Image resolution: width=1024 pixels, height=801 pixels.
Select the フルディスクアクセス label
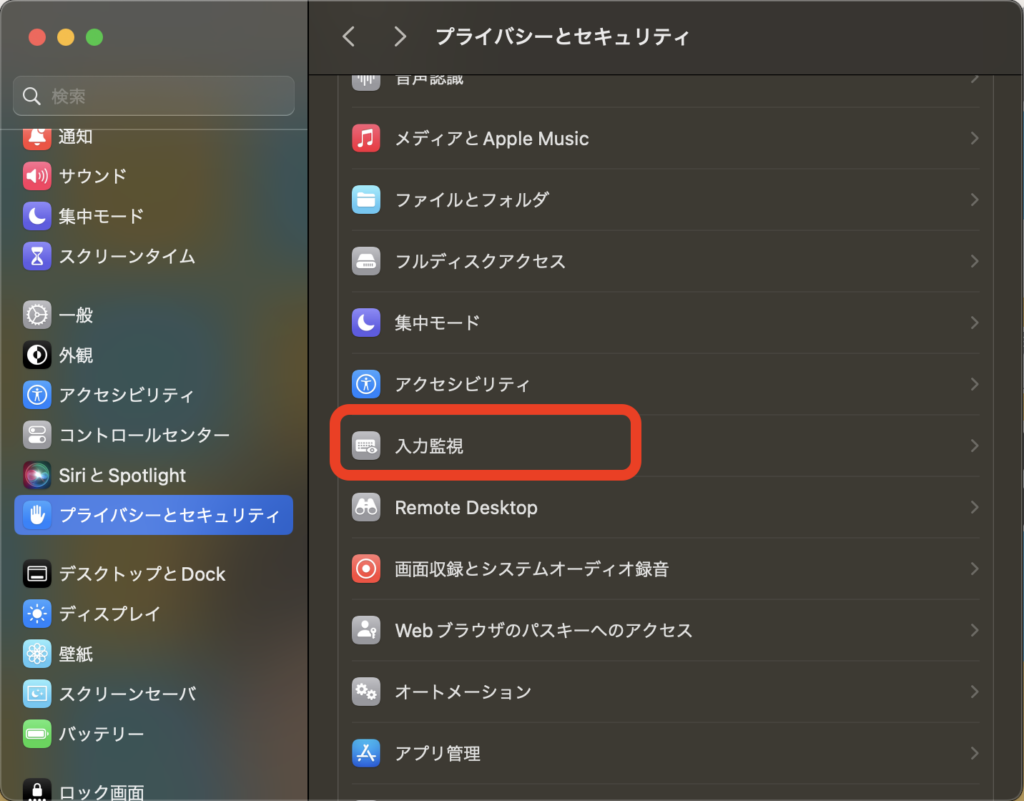tap(480, 261)
